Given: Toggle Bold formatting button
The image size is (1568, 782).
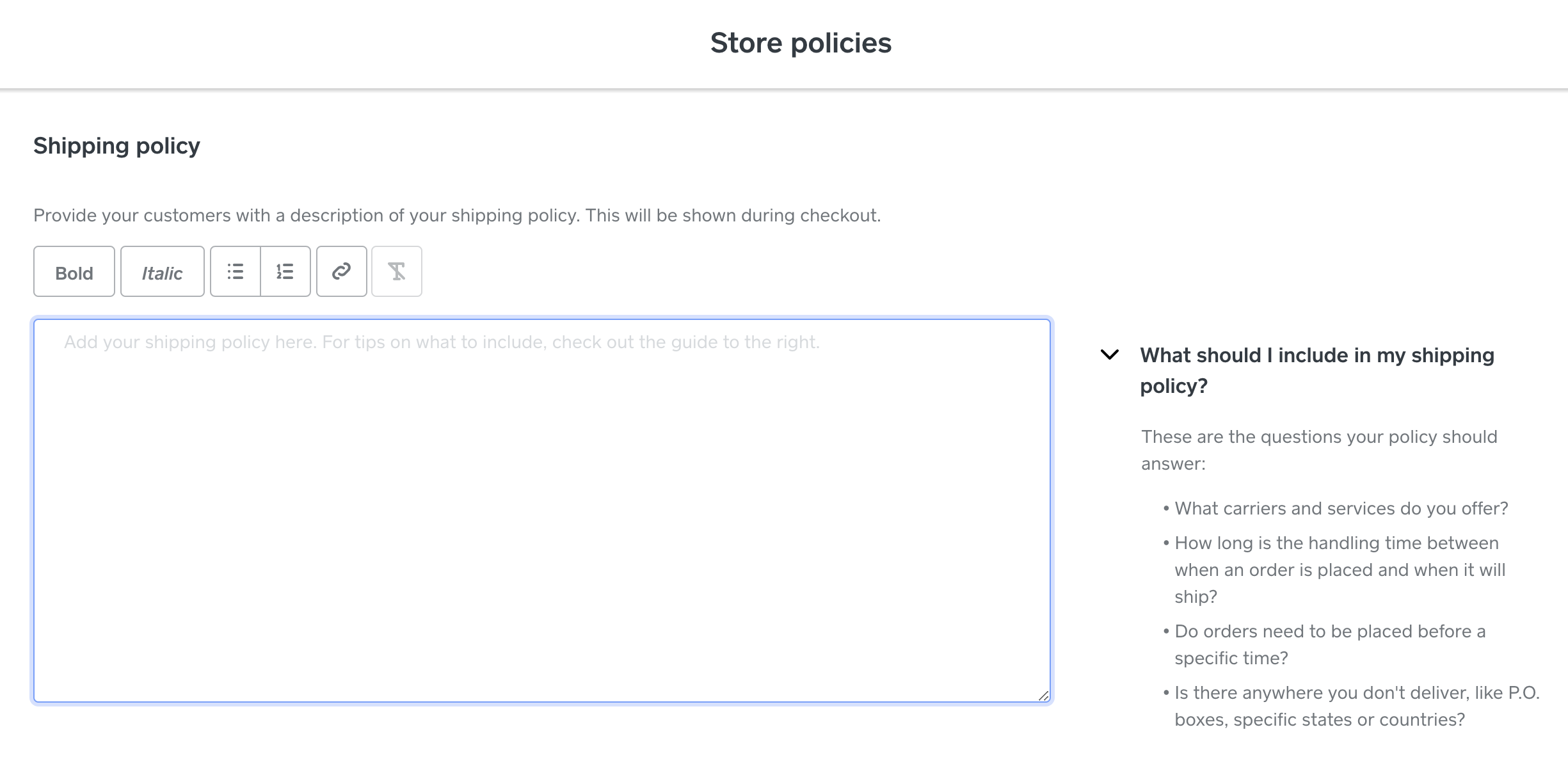Looking at the screenshot, I should point(74,272).
